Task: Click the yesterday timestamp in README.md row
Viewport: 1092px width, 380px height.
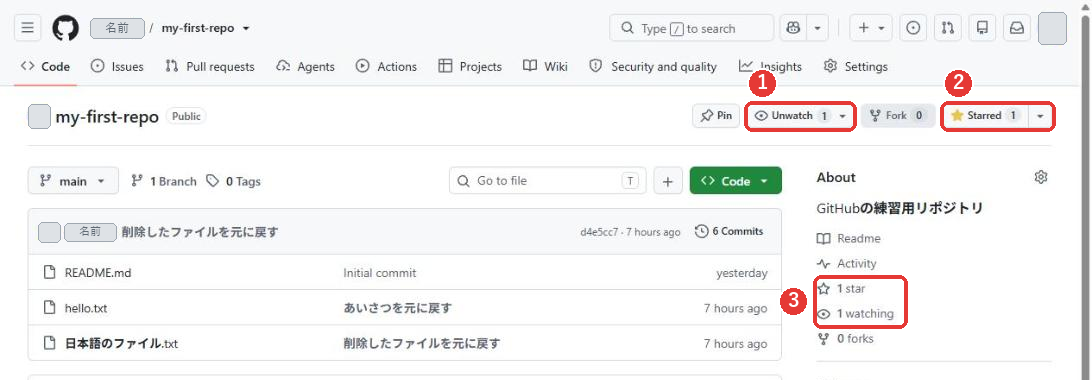Action: pyautogui.click(x=742, y=273)
